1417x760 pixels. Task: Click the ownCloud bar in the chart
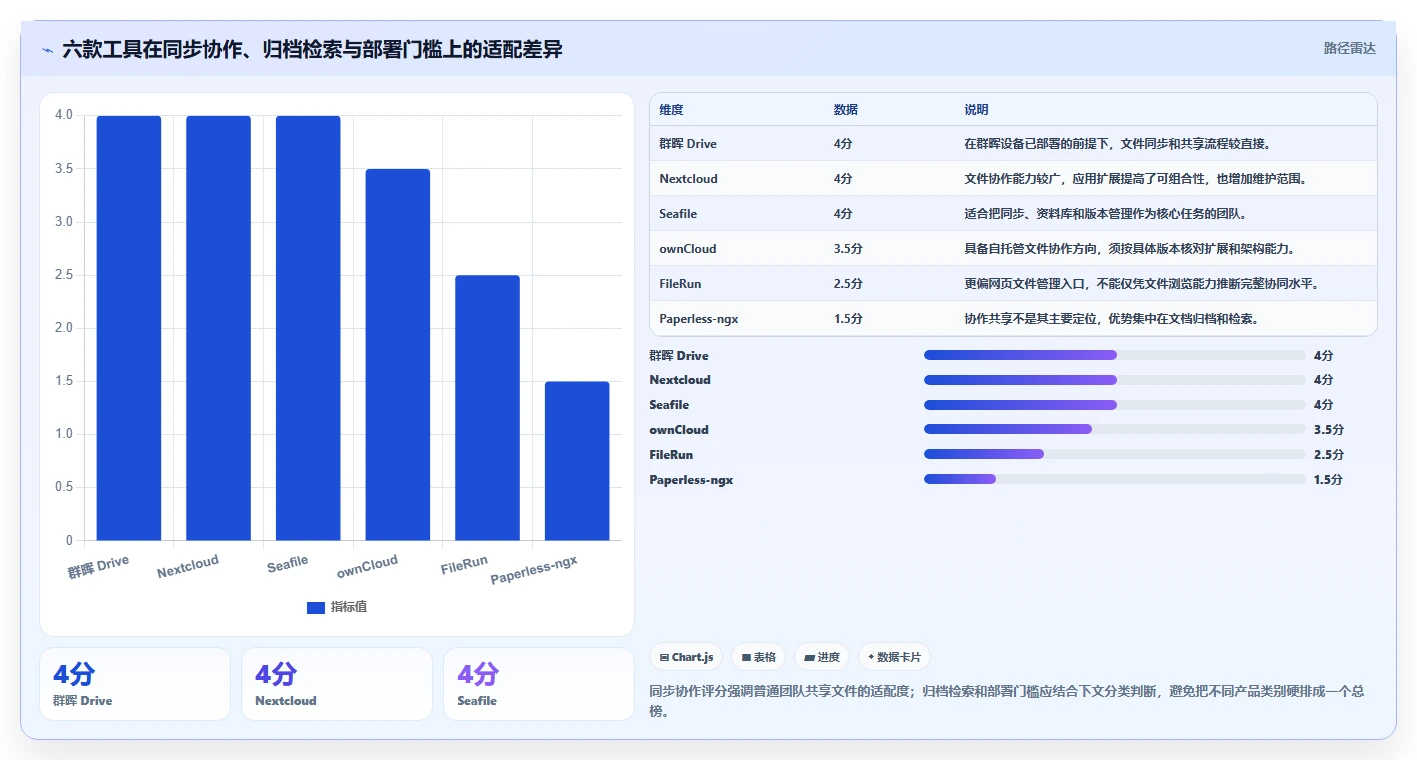click(x=397, y=355)
